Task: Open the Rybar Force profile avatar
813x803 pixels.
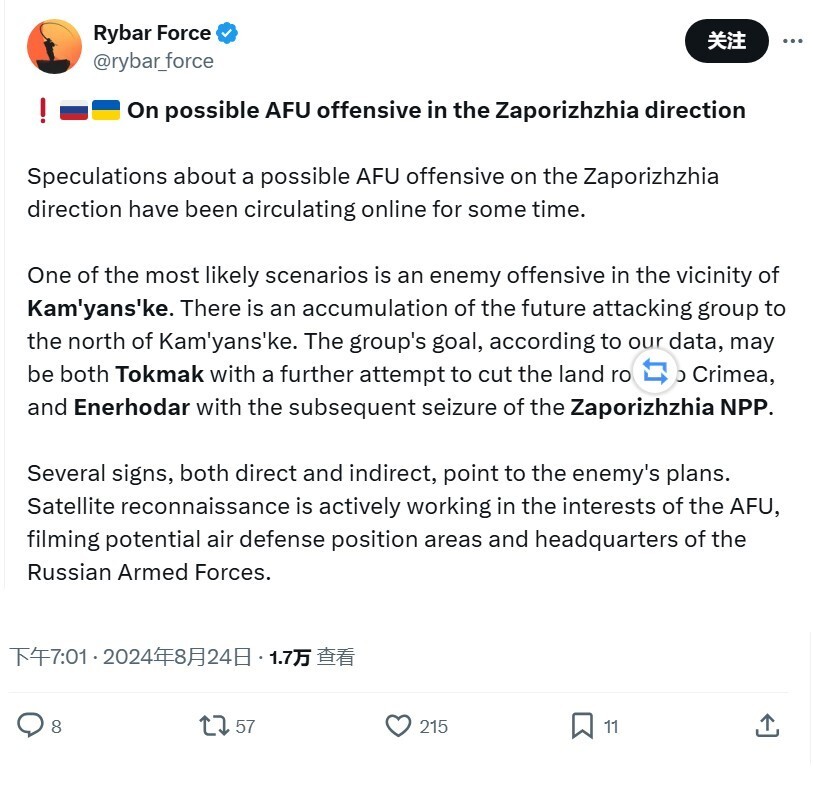Action: click(54, 46)
